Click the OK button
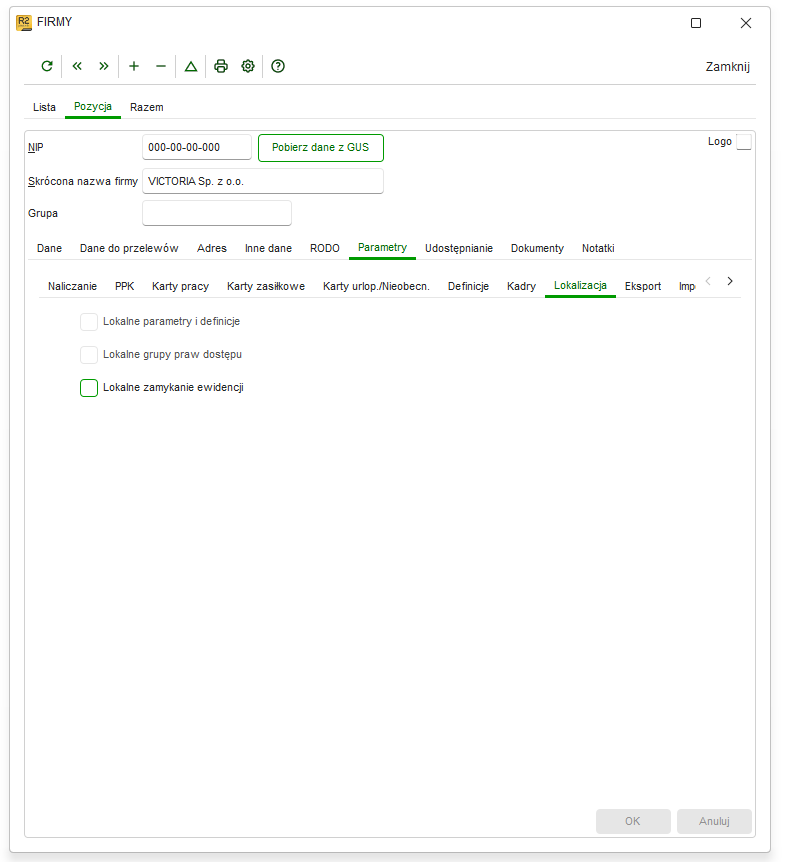Screen dimensions: 787x862 point(633,821)
